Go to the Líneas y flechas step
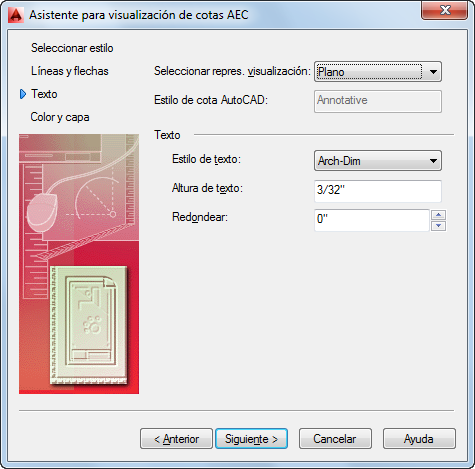This screenshot has width=475, height=469. pos(70,71)
